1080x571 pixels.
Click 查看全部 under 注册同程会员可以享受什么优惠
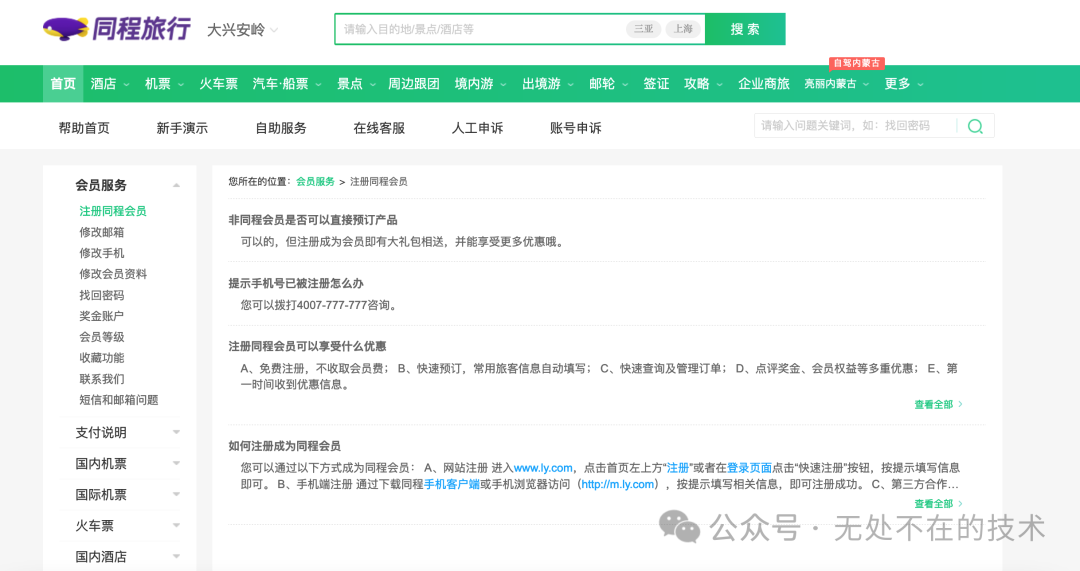tap(938, 405)
